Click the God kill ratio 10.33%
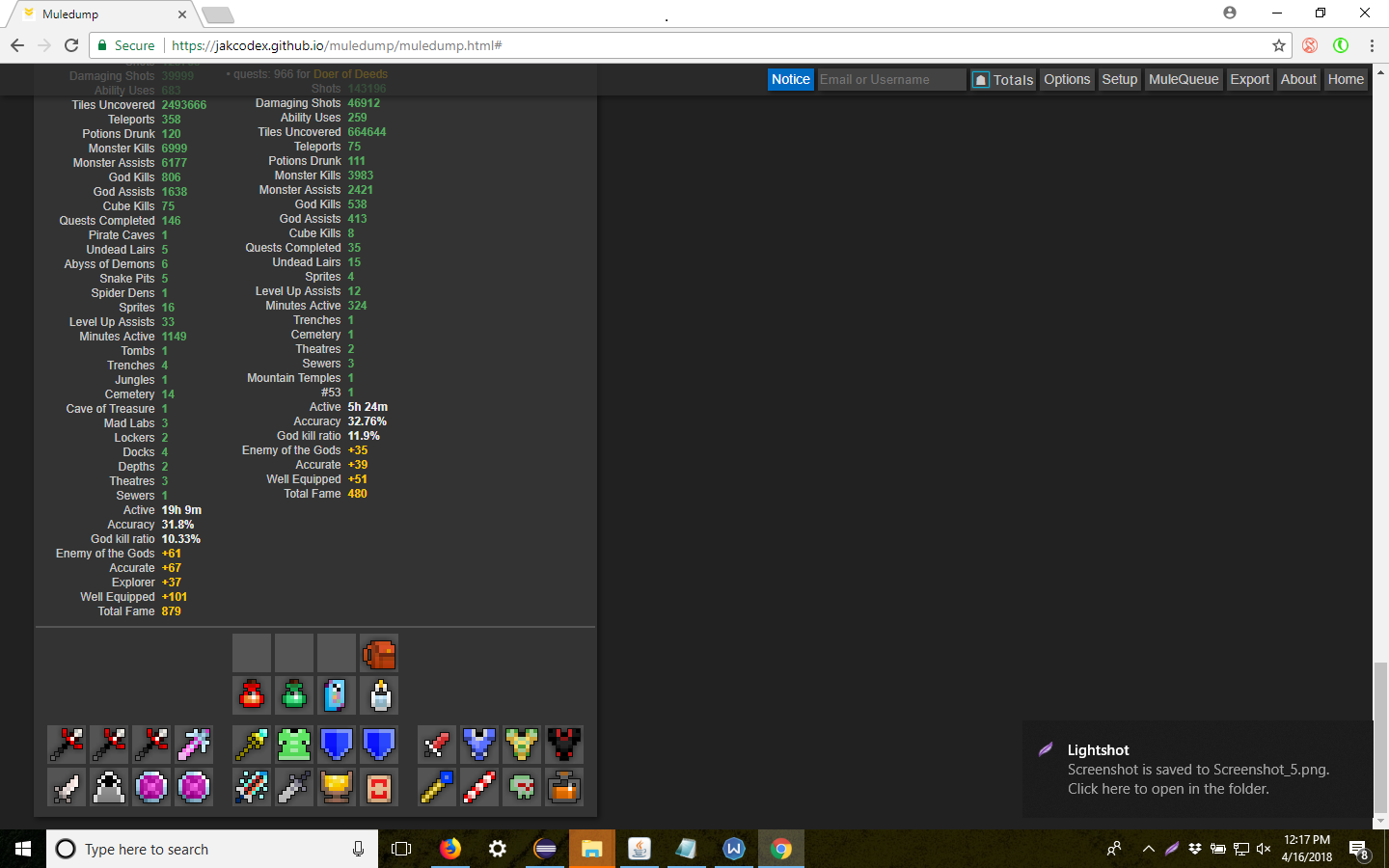The height and width of the screenshot is (868, 1389). (180, 539)
